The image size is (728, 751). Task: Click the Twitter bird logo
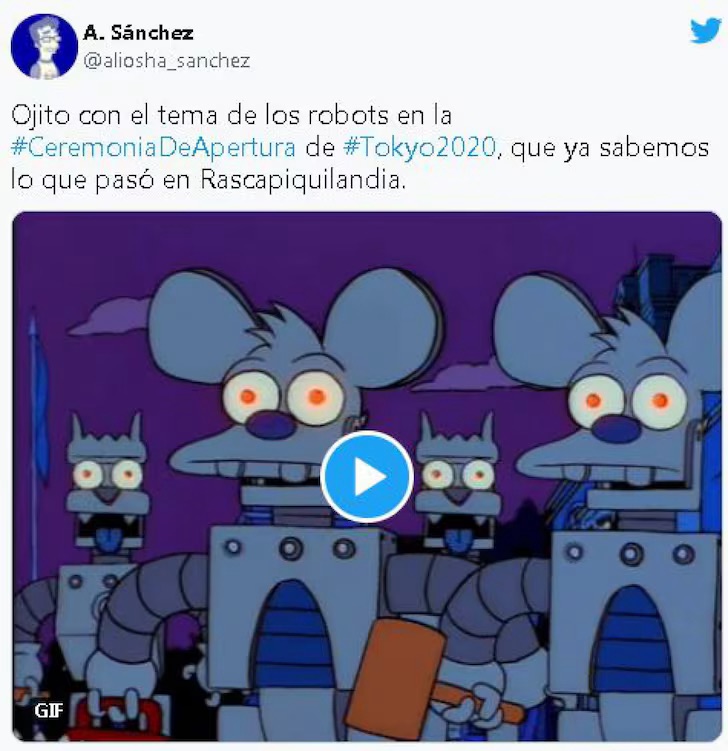click(705, 31)
